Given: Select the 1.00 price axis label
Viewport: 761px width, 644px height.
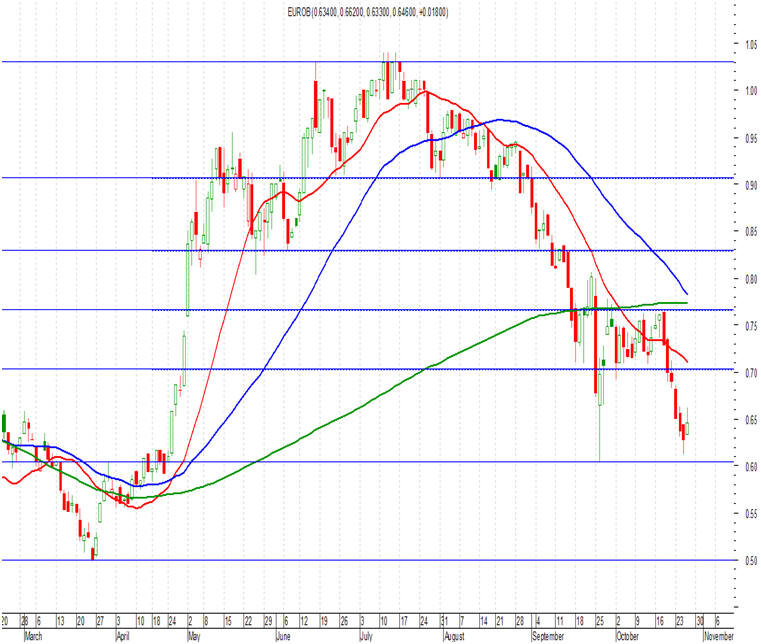Looking at the screenshot, I should 751,91.
